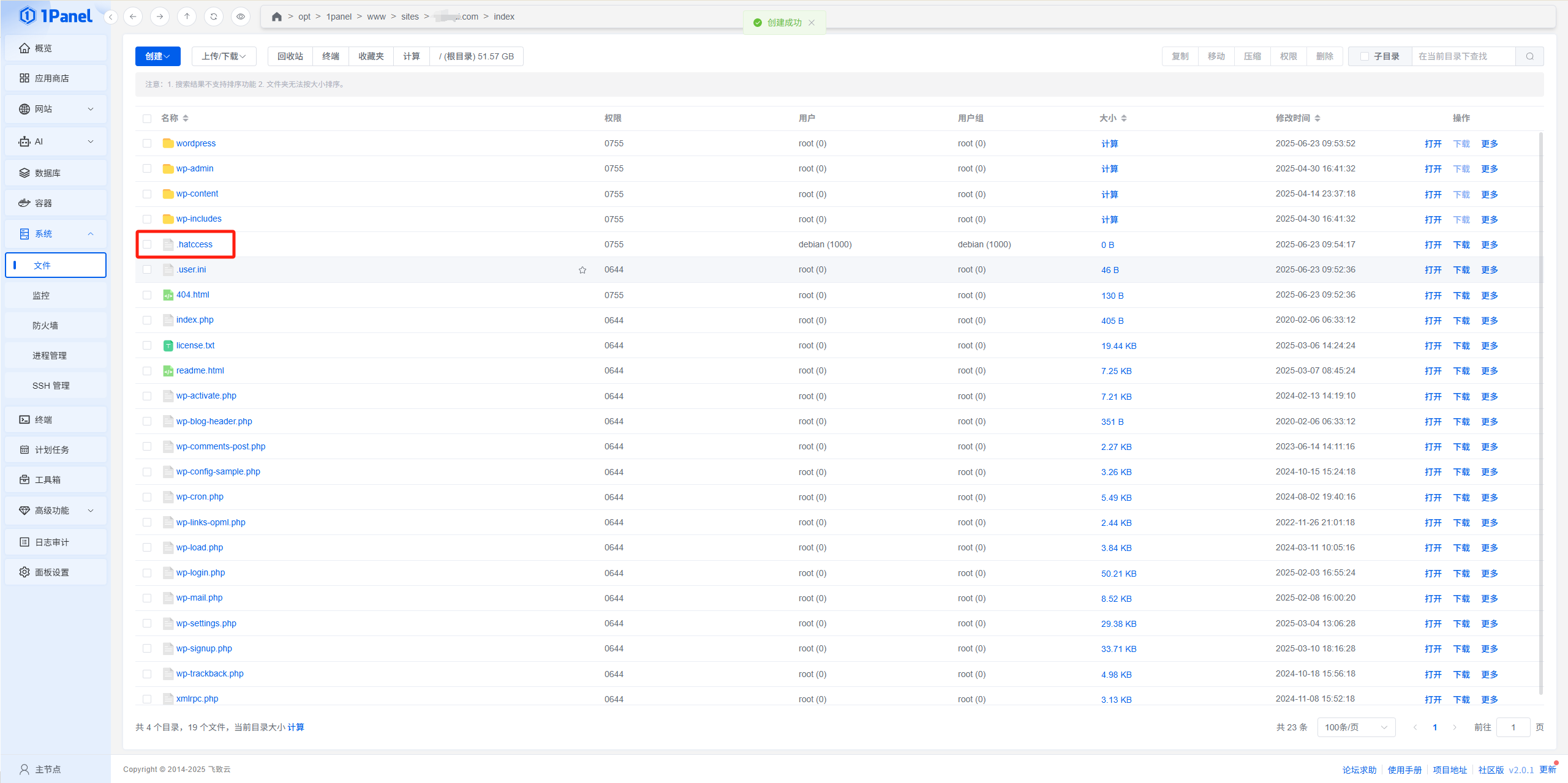Toggle hidden files eye icon

coord(241,17)
